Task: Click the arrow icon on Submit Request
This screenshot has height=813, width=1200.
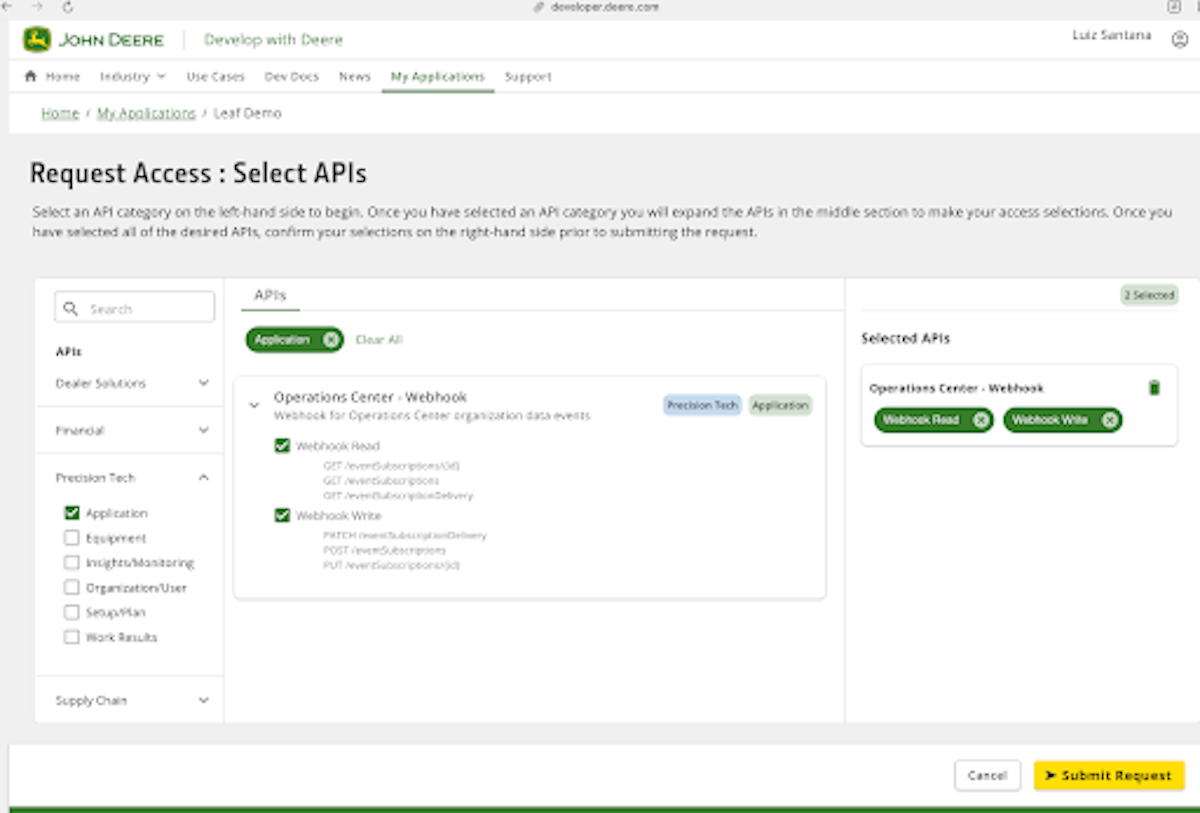Action: point(1051,775)
